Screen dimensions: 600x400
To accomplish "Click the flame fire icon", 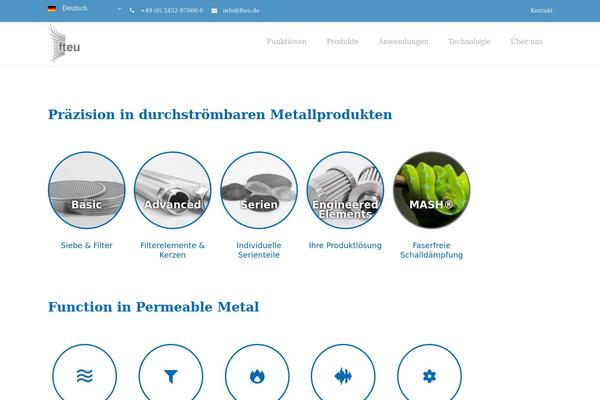I will [x=257, y=376].
